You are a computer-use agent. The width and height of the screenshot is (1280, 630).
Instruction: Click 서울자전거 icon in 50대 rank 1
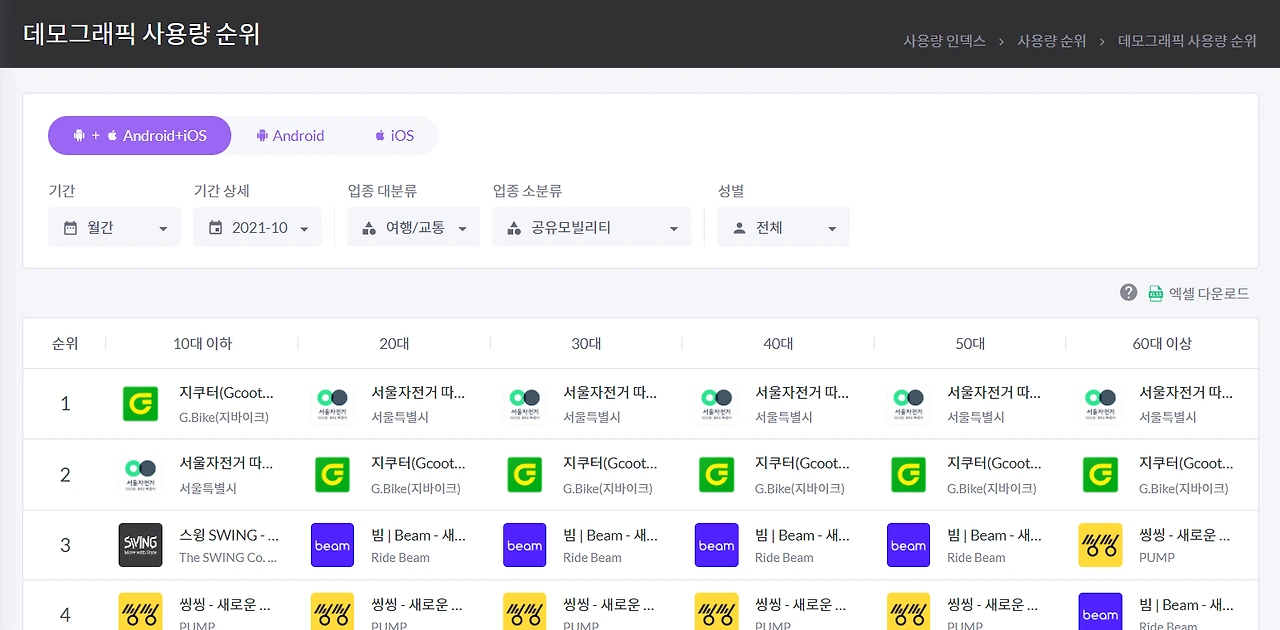pyautogui.click(x=908, y=404)
